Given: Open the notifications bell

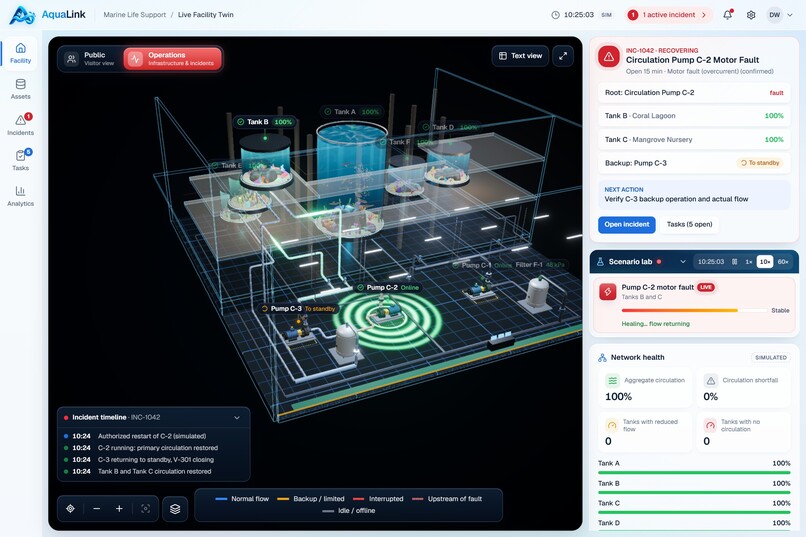Looking at the screenshot, I should pyautogui.click(x=727, y=15).
